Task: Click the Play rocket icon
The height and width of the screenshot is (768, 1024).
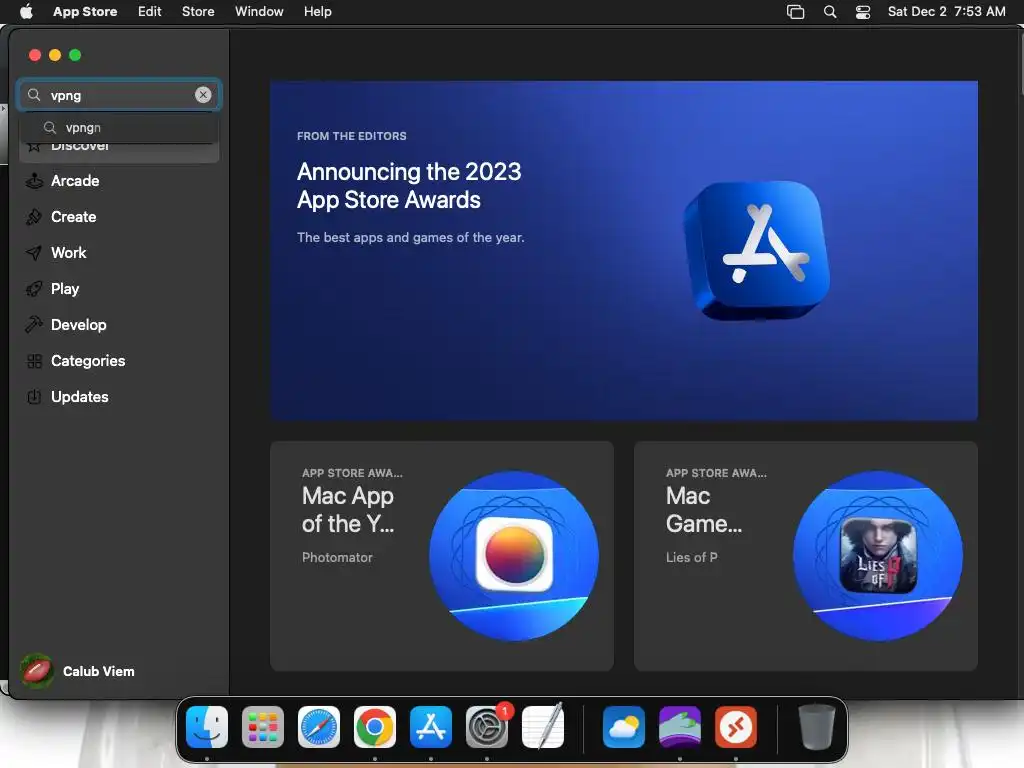Action: point(34,289)
